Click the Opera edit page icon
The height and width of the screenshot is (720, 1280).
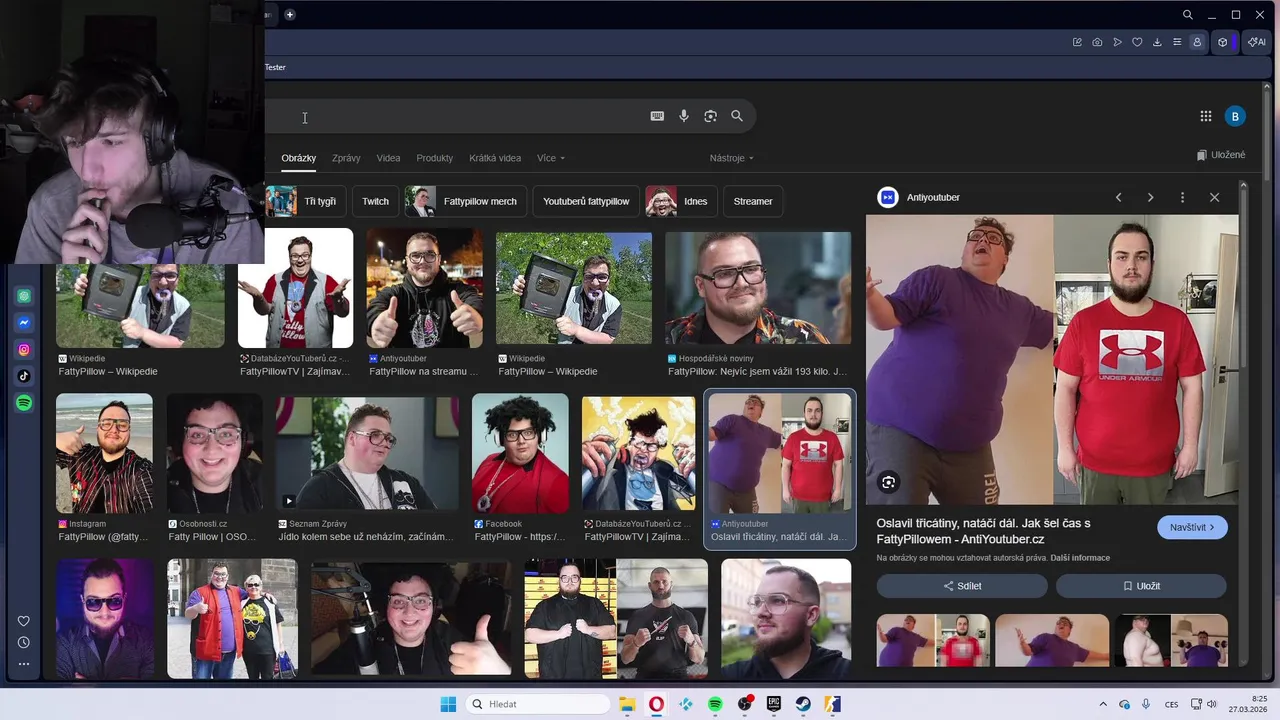click(x=1077, y=42)
